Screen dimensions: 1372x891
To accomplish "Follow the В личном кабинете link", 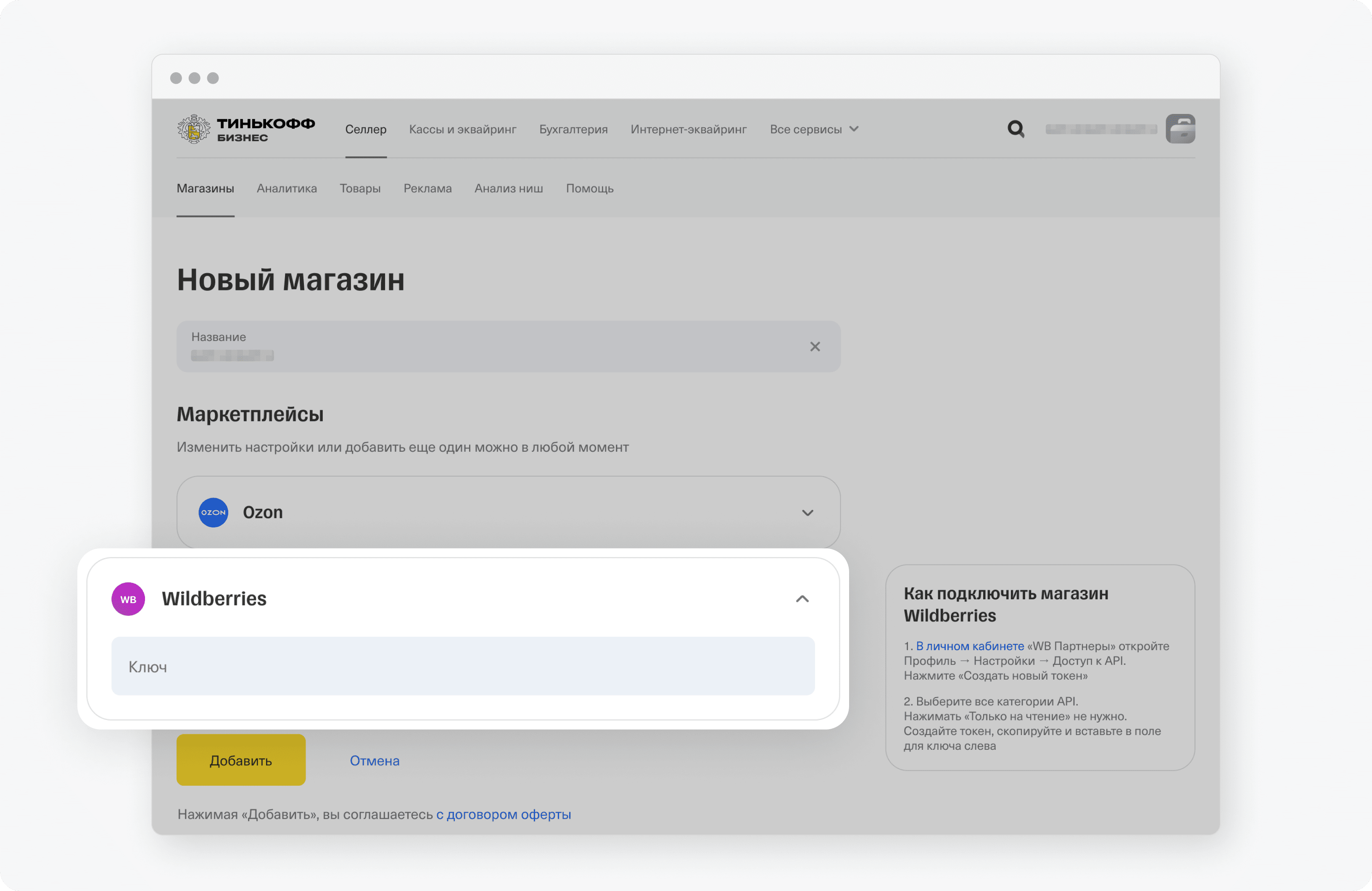I will click(970, 646).
